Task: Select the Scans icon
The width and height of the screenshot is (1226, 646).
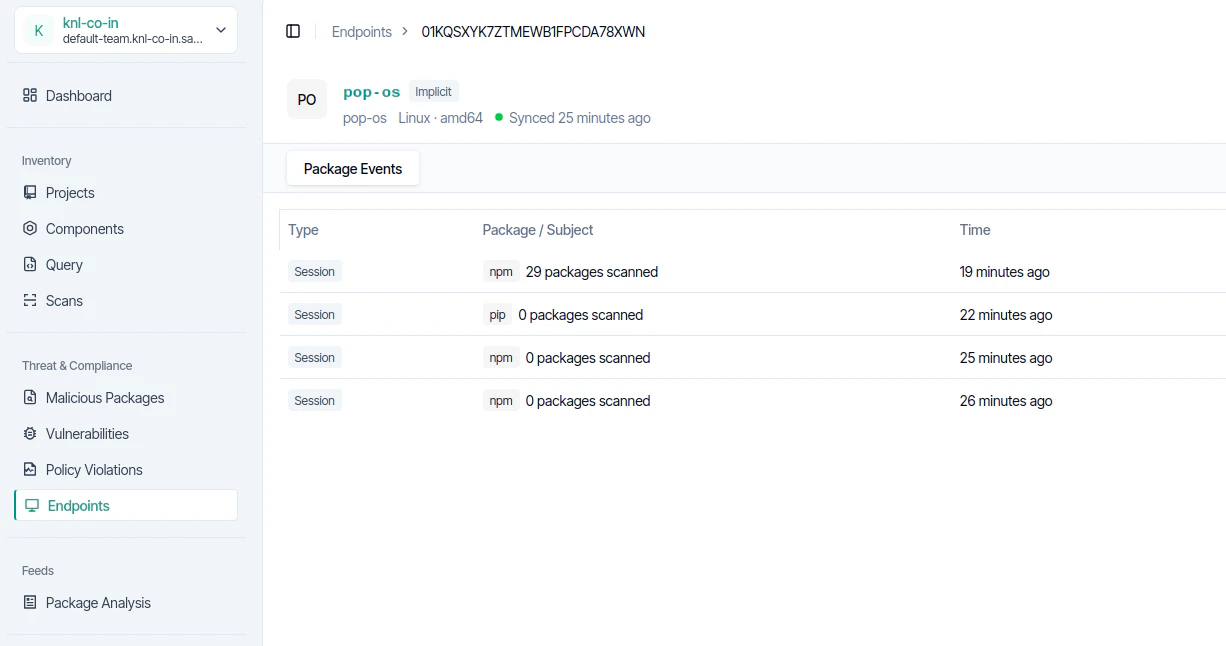Action: (x=30, y=301)
